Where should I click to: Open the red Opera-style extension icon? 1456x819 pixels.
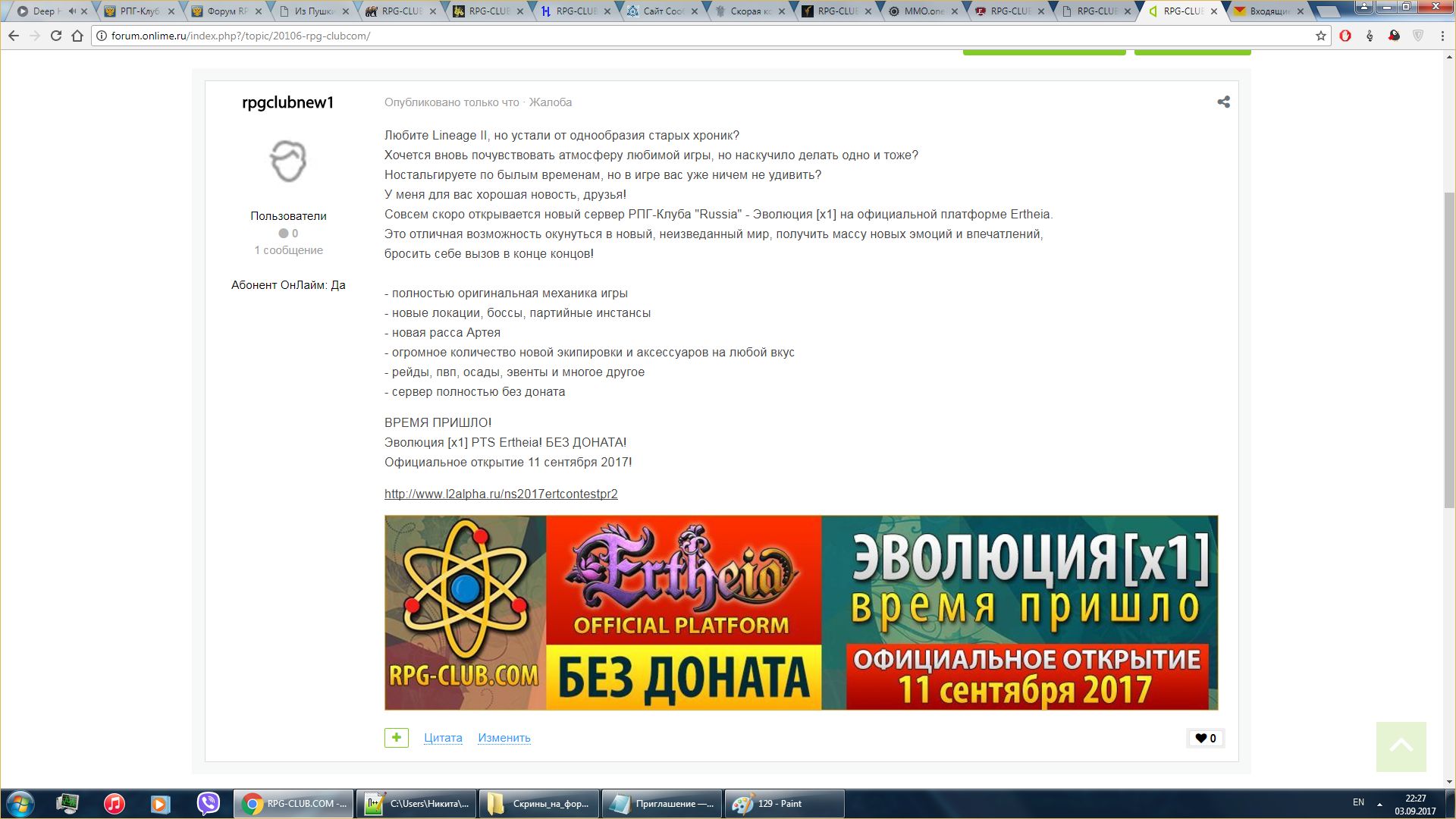[1345, 36]
